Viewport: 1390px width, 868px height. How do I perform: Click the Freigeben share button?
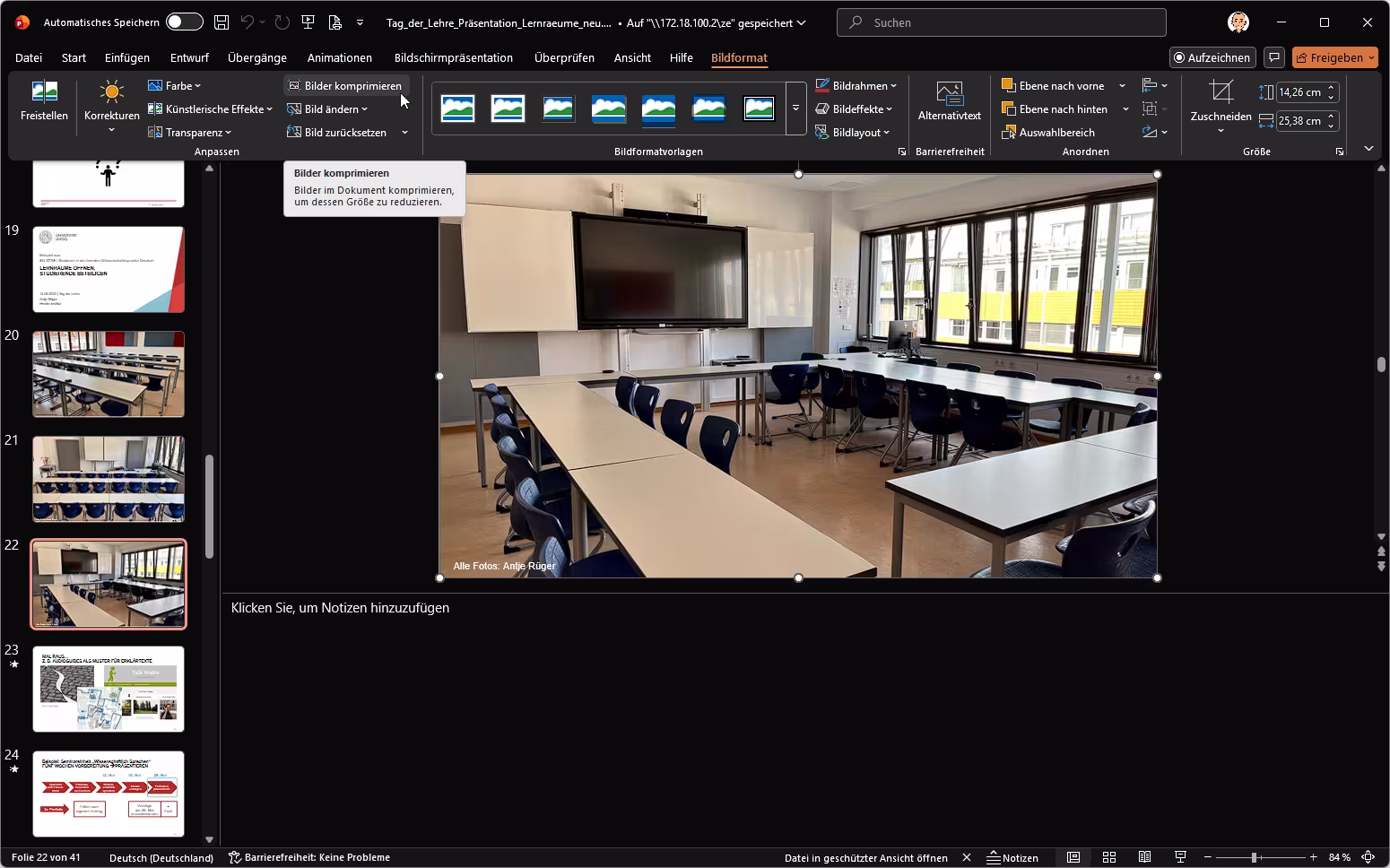pos(1335,57)
